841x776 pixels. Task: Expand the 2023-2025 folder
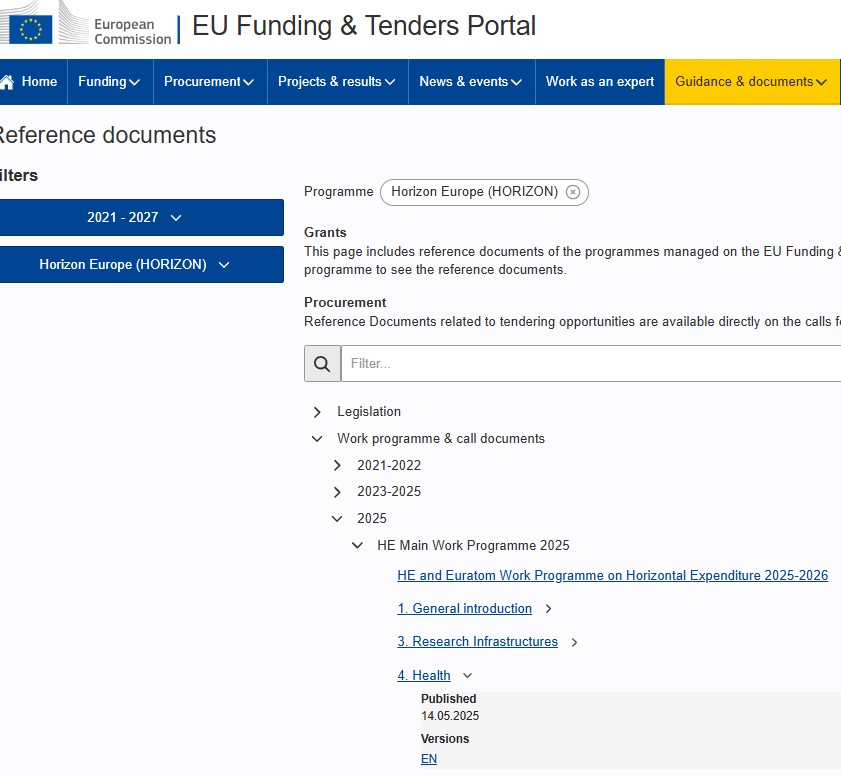tap(337, 492)
